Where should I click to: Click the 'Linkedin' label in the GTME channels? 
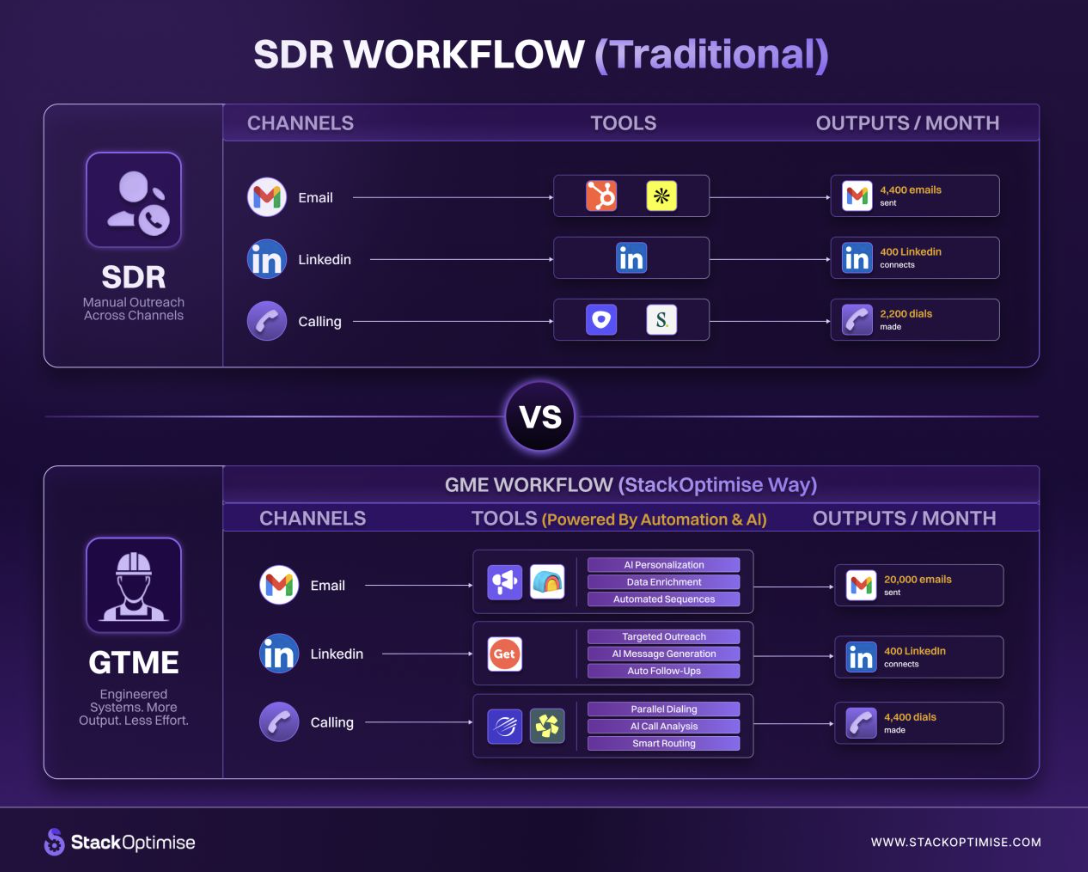point(337,654)
